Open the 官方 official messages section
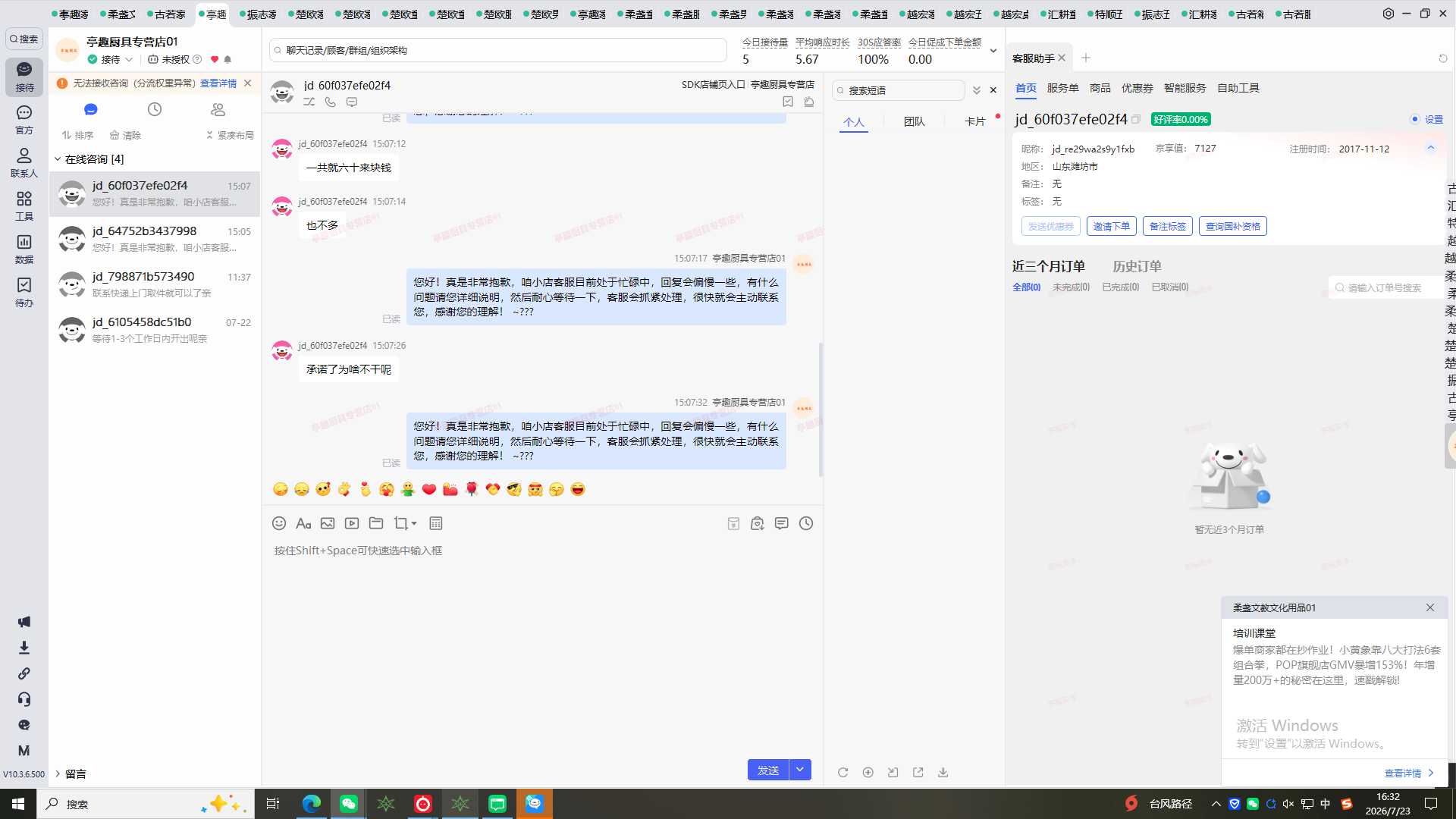This screenshot has height=819, width=1456. [24, 120]
